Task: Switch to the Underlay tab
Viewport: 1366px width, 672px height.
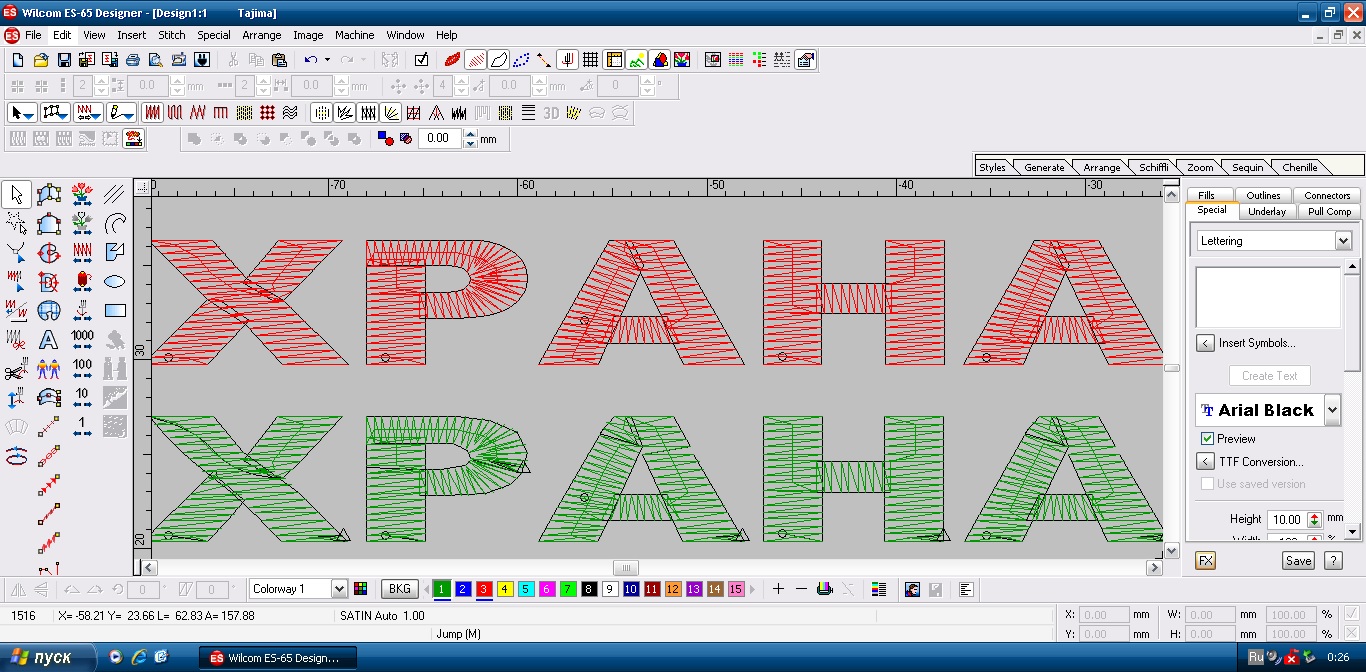Action: (1267, 211)
